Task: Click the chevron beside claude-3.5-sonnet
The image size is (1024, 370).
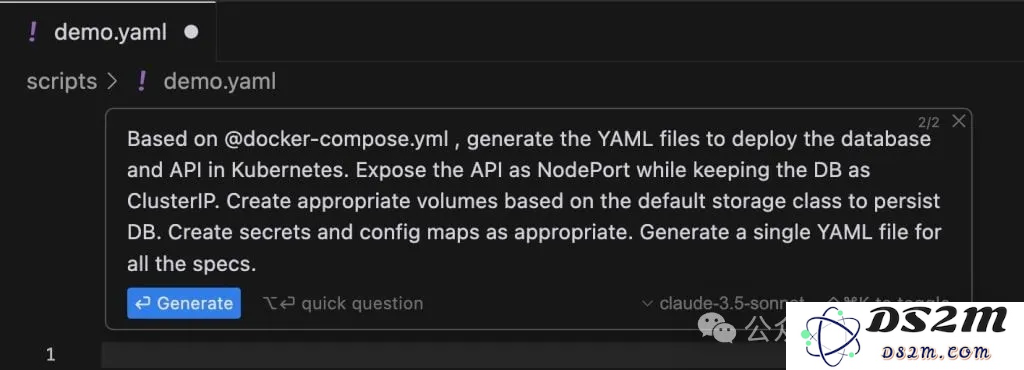Action: tap(647, 303)
